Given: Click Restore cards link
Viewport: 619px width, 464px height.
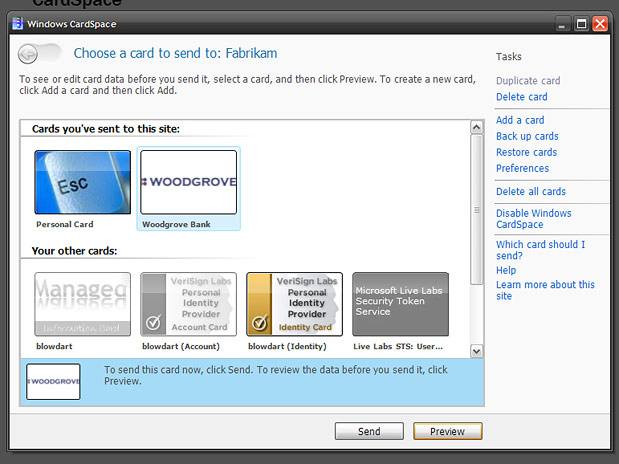Looking at the screenshot, I should click(526, 152).
